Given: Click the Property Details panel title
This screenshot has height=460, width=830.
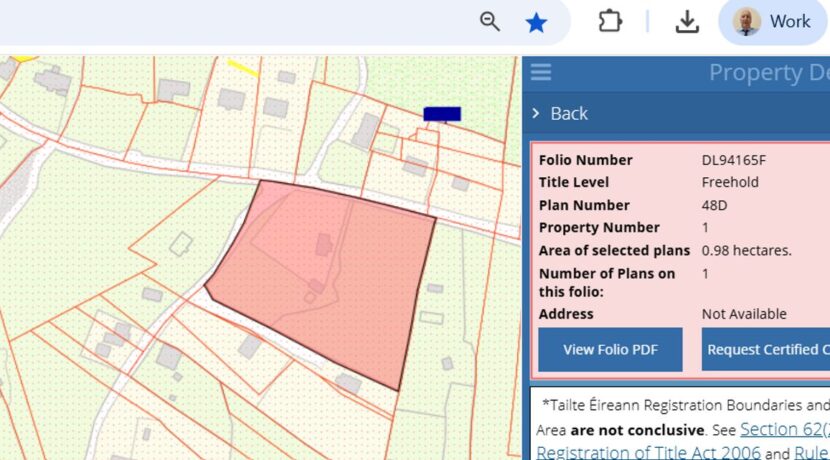Looking at the screenshot, I should coord(768,73).
